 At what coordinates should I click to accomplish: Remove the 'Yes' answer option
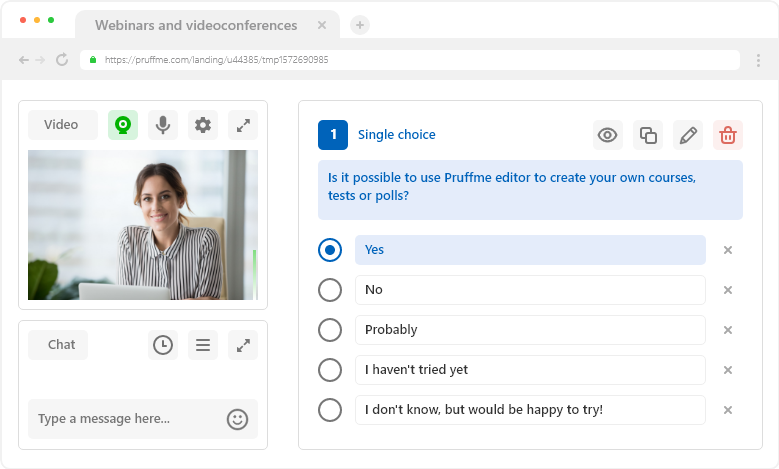point(728,250)
